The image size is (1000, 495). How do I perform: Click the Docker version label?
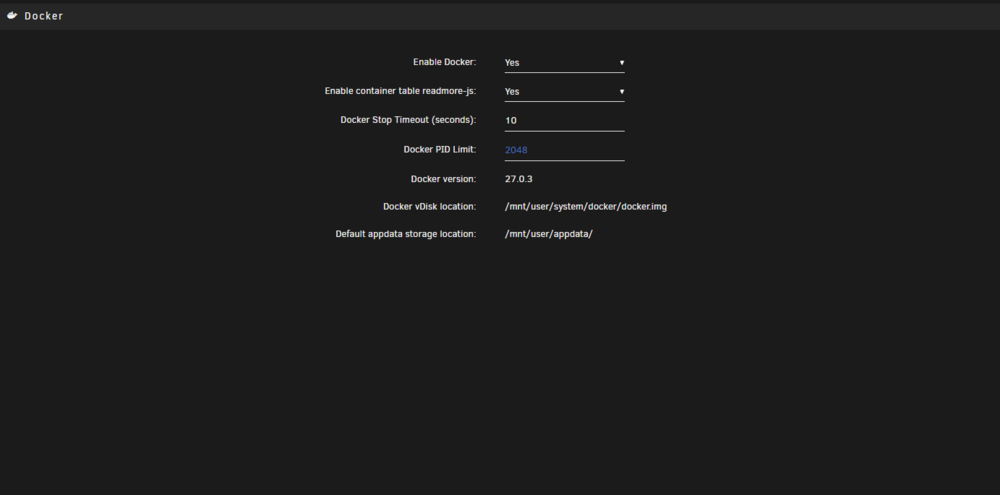point(443,179)
